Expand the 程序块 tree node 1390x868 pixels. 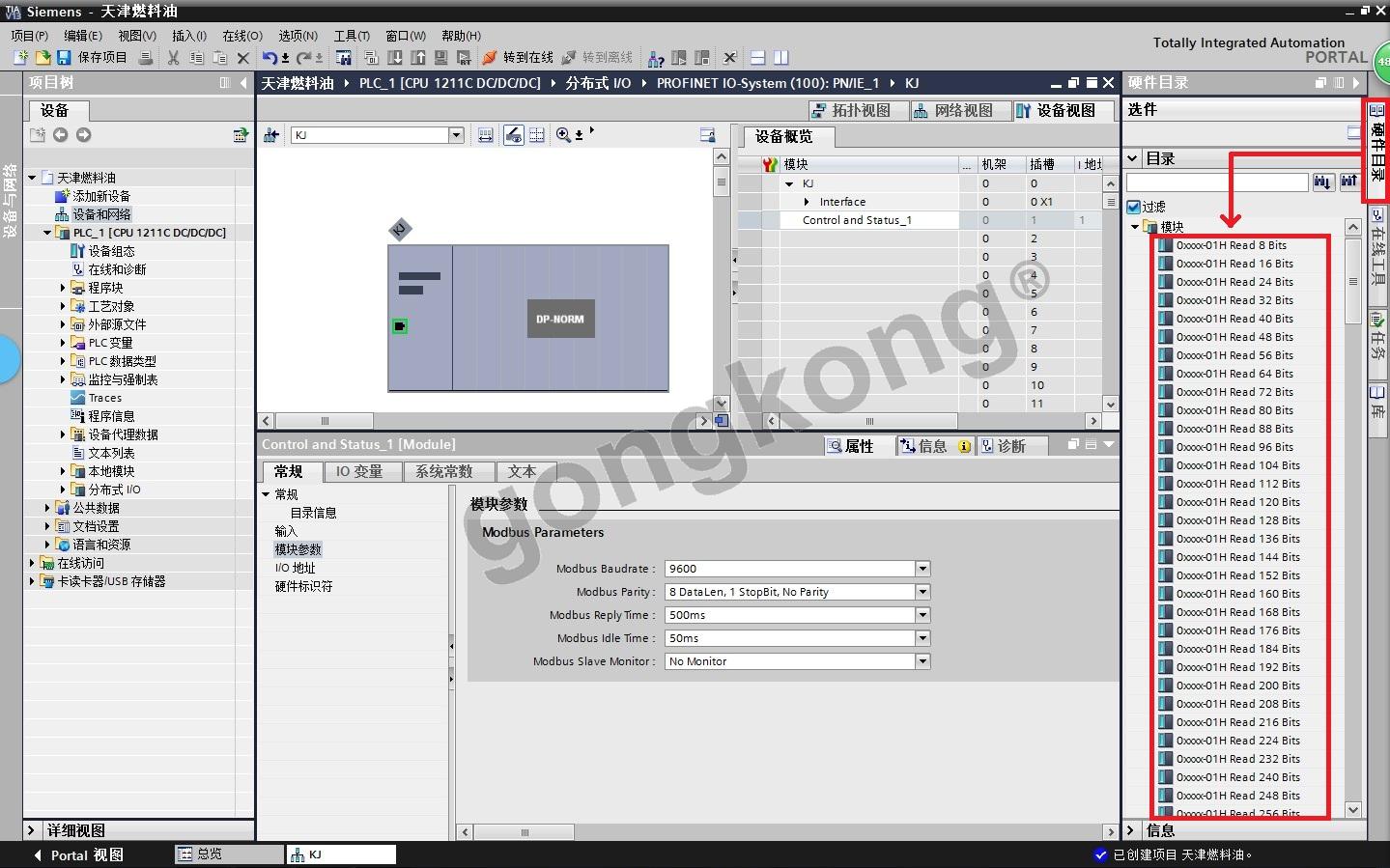pos(63,288)
